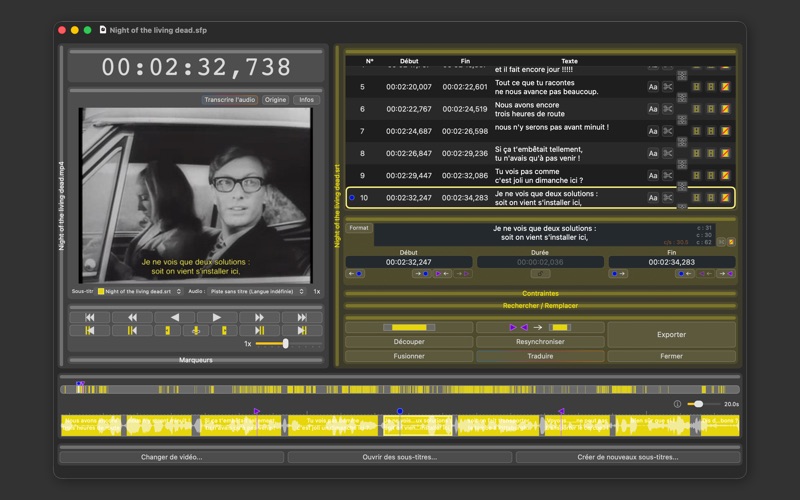Screen dimensions: 800x500
Task: Click the Début timecode field 00:02:32,247
Action: tap(409, 262)
